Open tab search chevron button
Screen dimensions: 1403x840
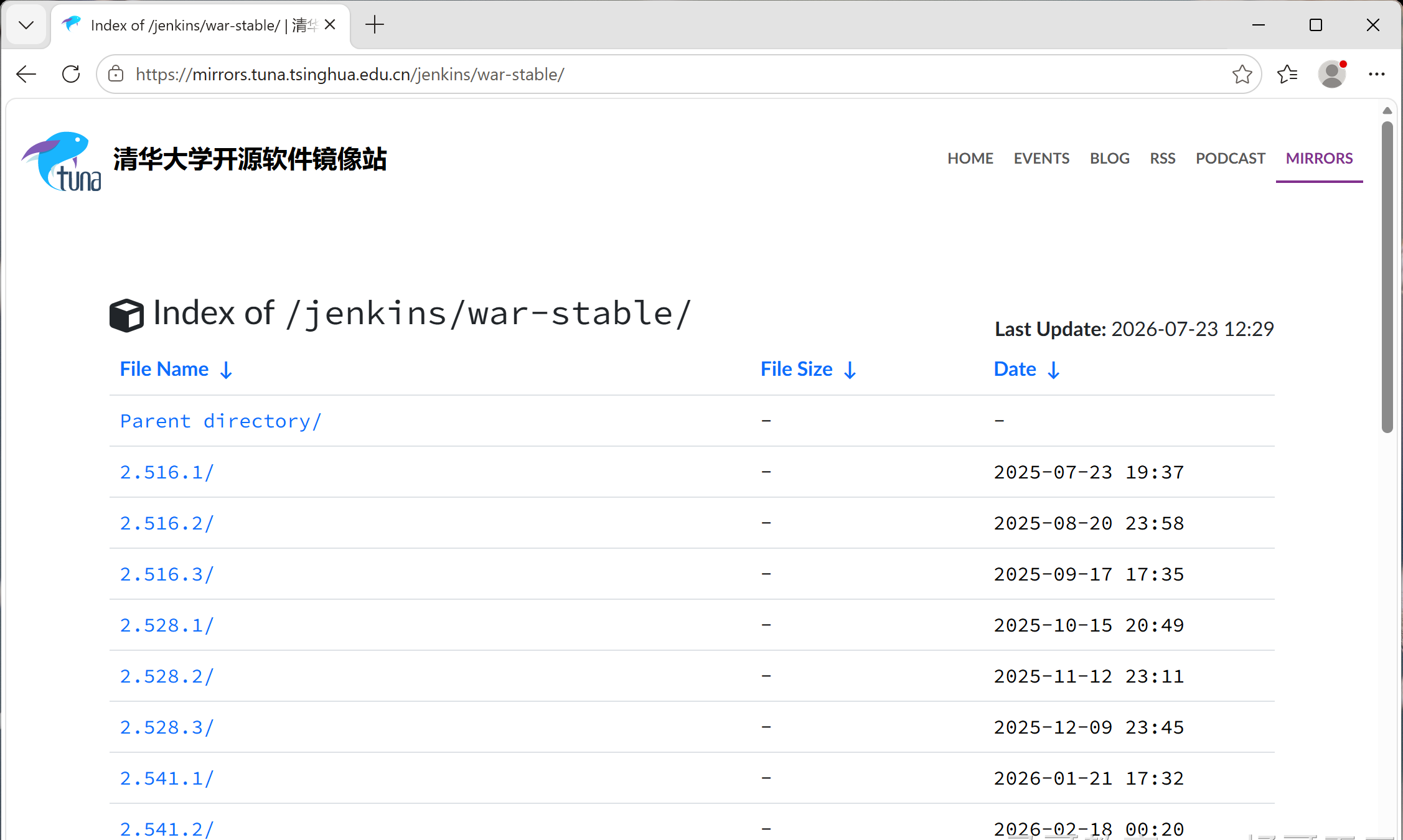coord(26,25)
